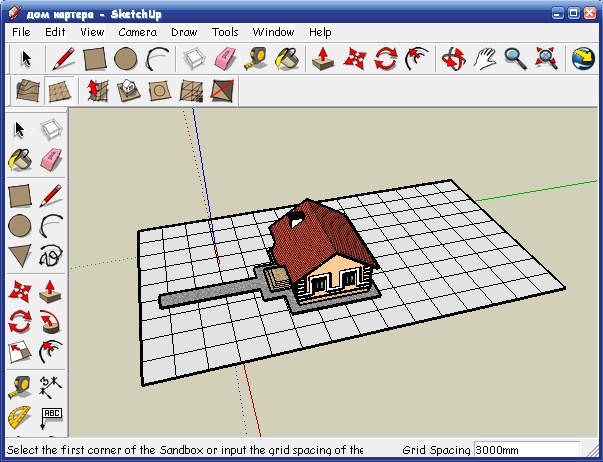Select the Arc tool in top toolbar
Viewport: 603px width, 462px height.
pyautogui.click(x=157, y=58)
